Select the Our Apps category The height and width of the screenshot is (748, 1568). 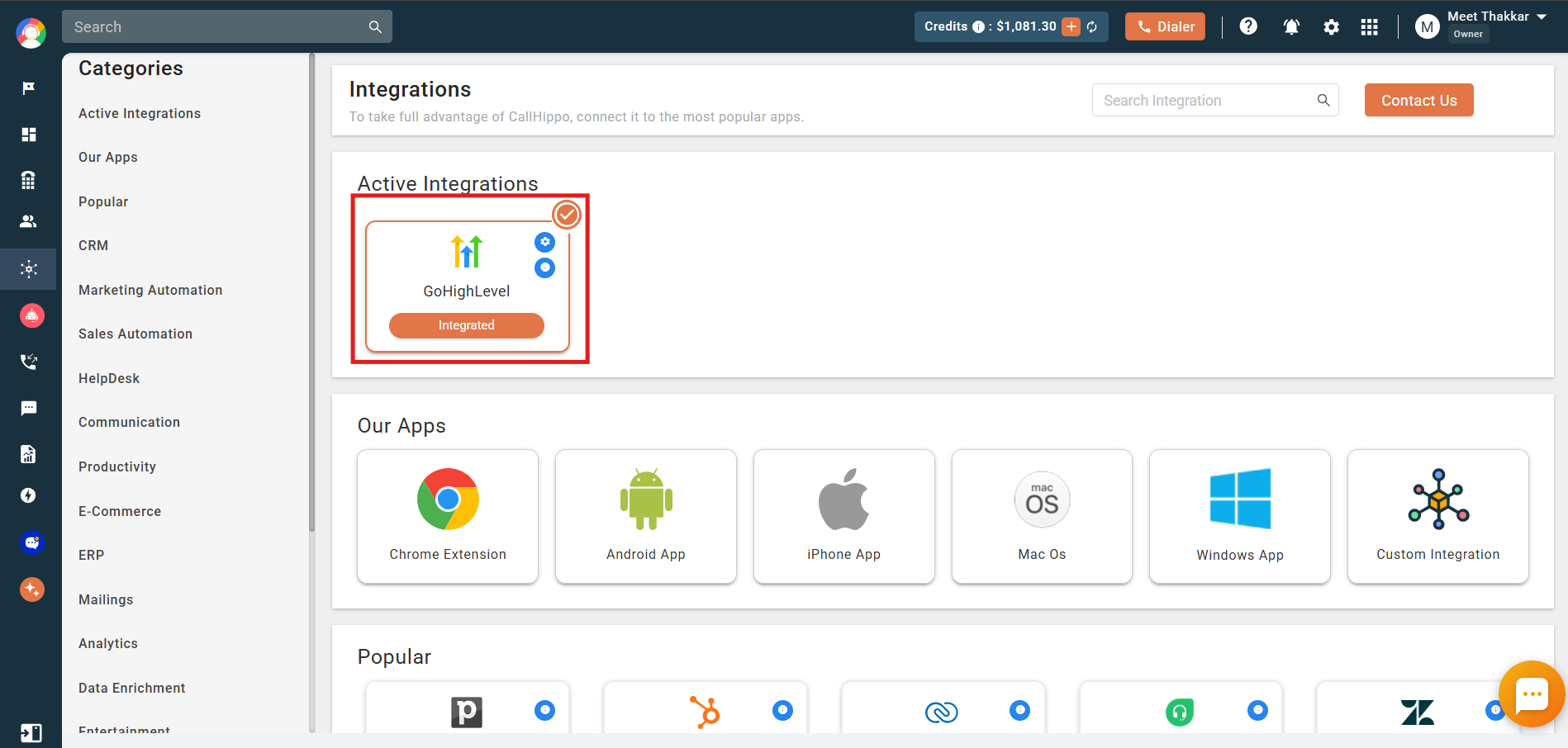(x=108, y=157)
